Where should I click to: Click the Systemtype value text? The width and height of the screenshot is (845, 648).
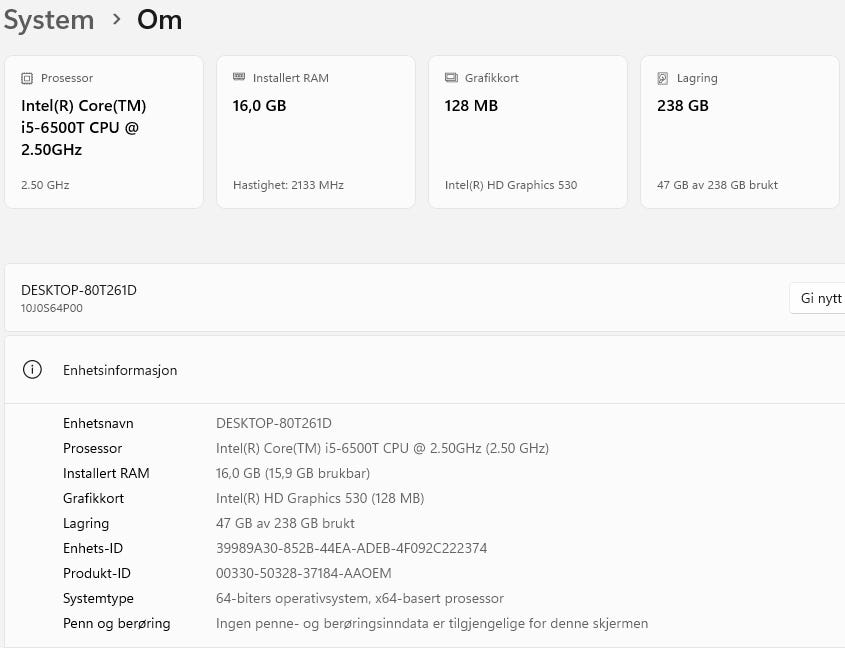(359, 598)
